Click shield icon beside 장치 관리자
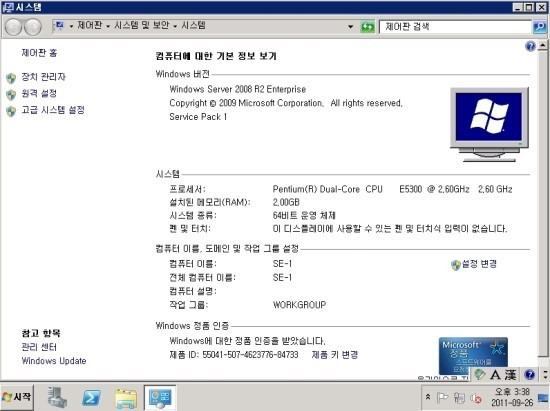Image resolution: width=550 pixels, height=411 pixels. tap(11, 78)
